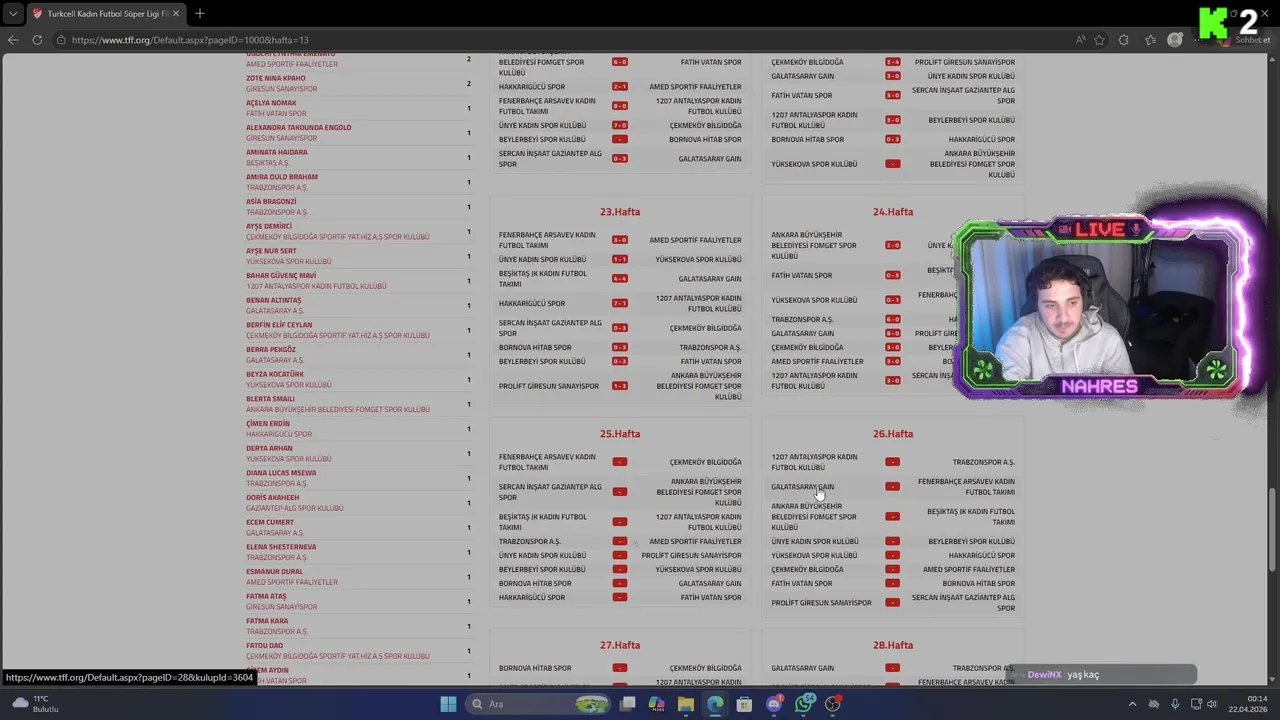Viewport: 1280px width, 720px height.
Task: Open player Berfin Elif Ceylan link
Action: tap(279, 325)
